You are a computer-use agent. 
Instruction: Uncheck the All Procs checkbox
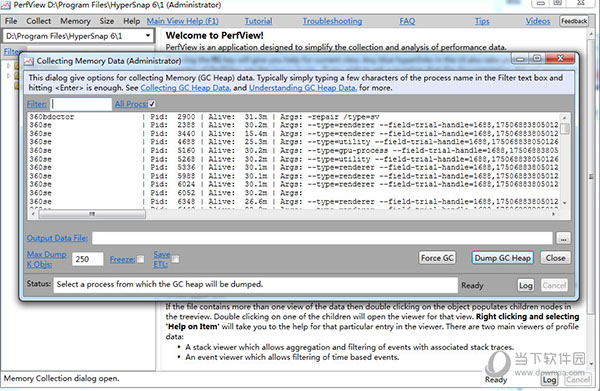pyautogui.click(x=152, y=104)
